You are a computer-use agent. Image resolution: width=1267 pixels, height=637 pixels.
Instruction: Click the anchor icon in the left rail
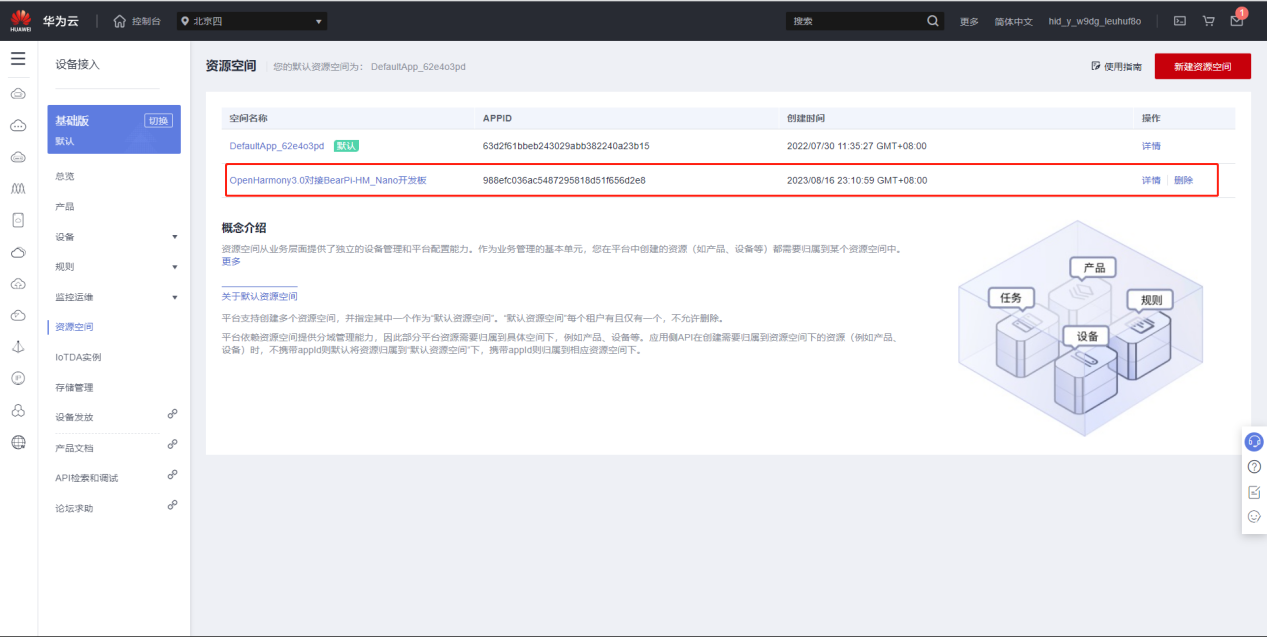click(x=18, y=346)
